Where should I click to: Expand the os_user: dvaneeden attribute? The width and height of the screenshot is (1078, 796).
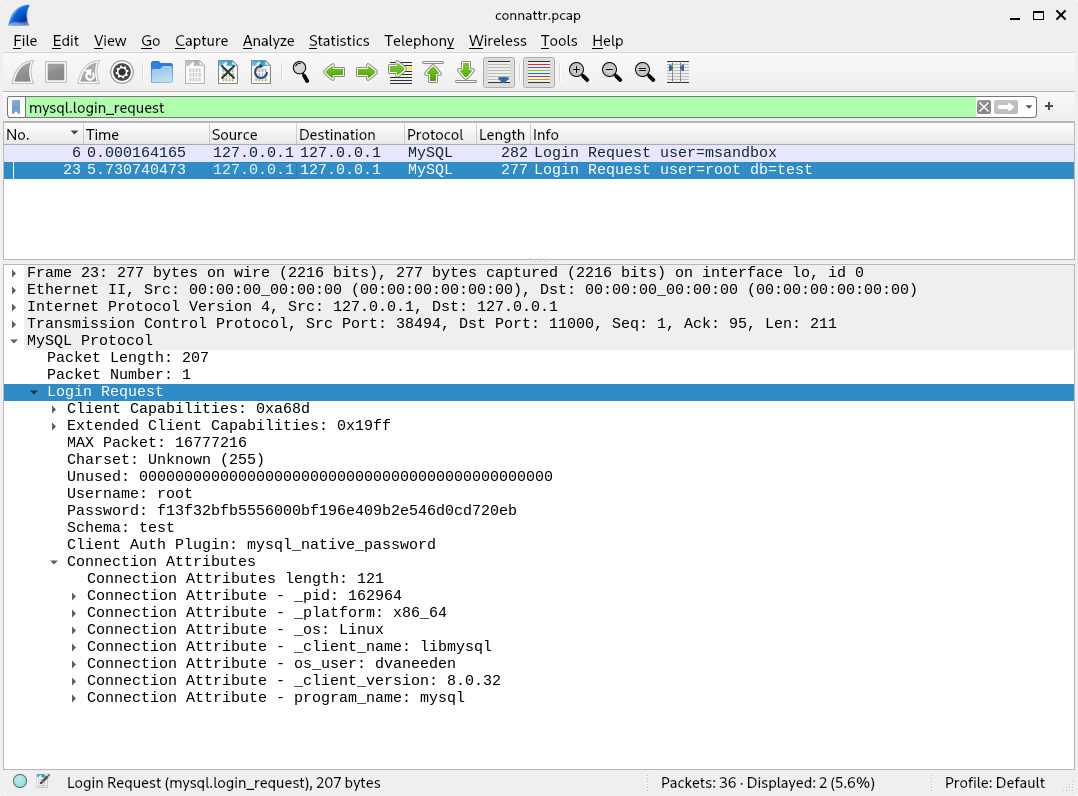click(x=74, y=664)
